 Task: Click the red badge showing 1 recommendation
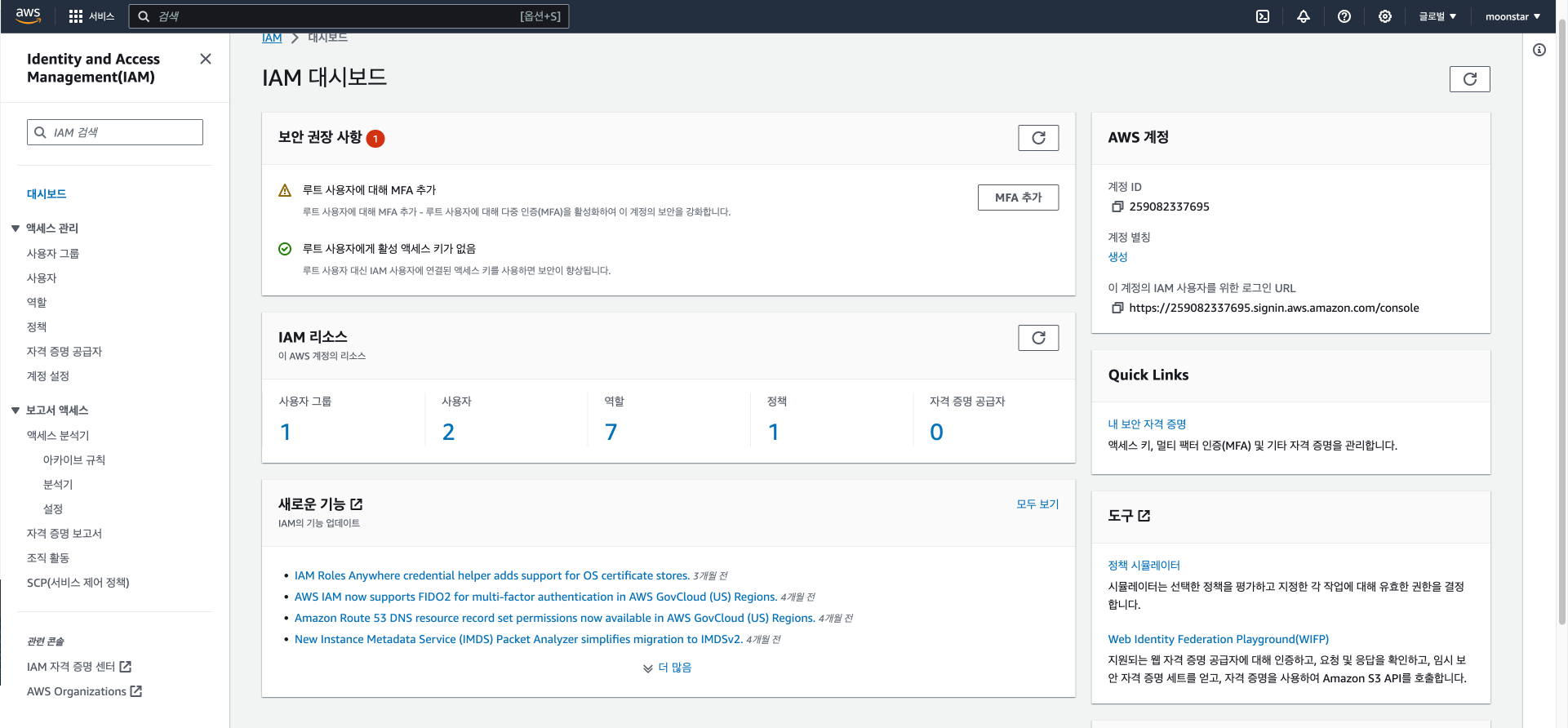375,139
